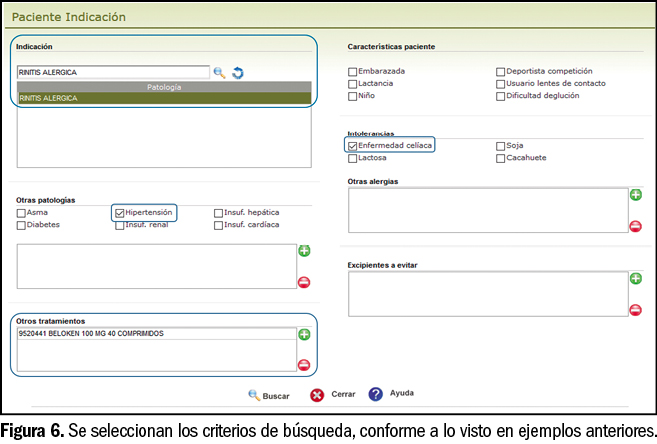Add excipient with Excipientes a evitar plus icon

pos(635,278)
